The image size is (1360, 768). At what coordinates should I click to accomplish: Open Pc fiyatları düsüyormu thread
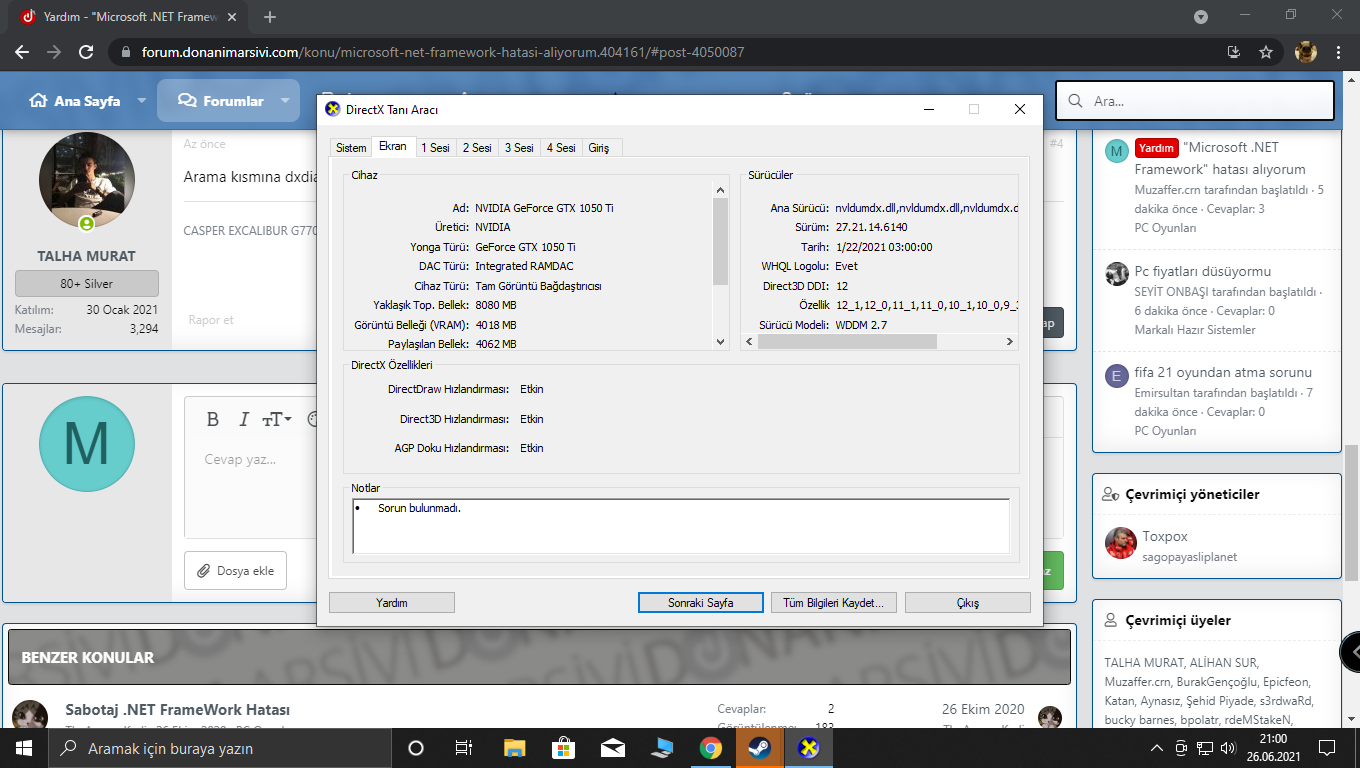(1203, 271)
